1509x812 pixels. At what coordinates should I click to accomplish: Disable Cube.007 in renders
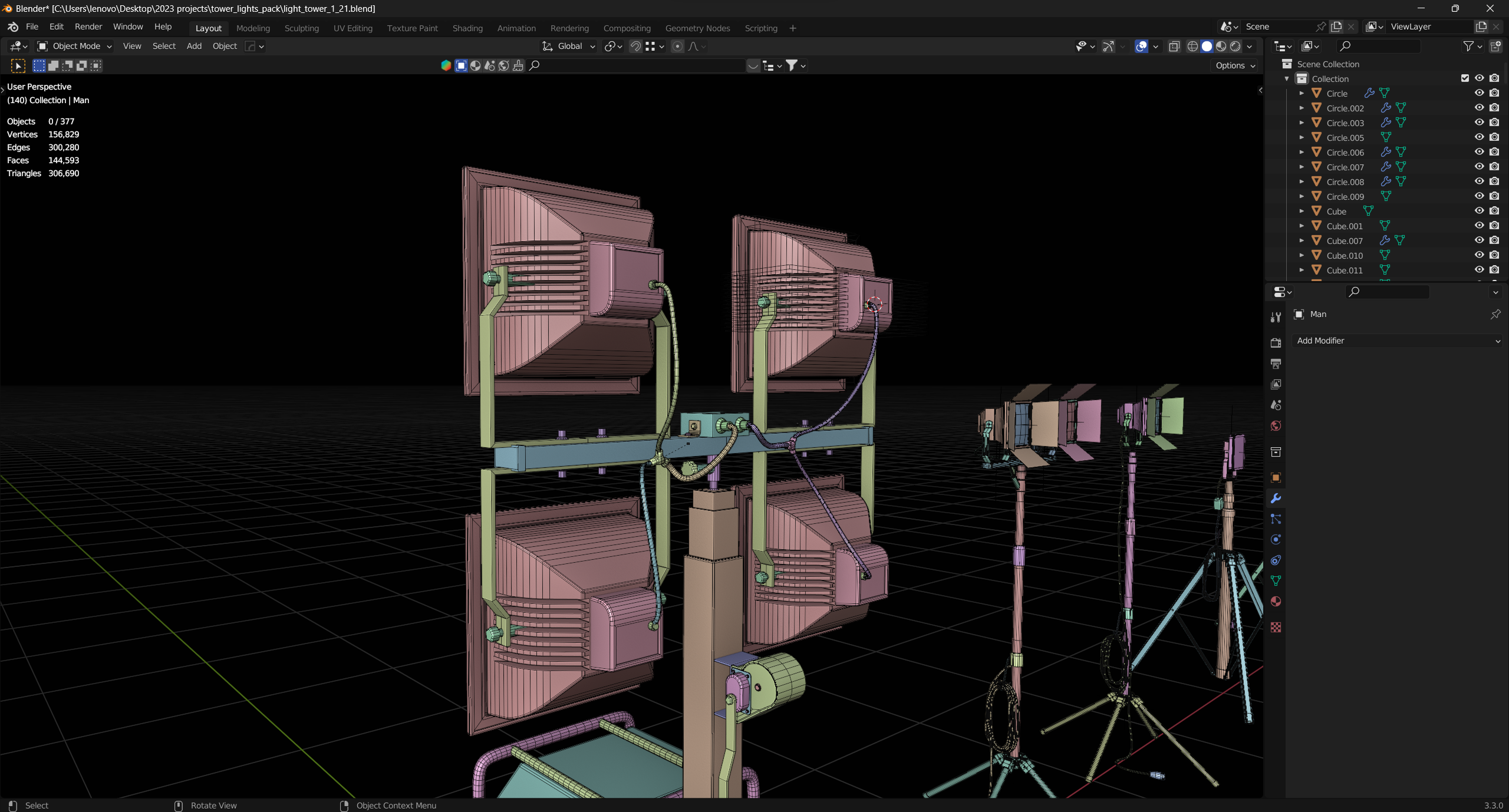click(x=1494, y=240)
